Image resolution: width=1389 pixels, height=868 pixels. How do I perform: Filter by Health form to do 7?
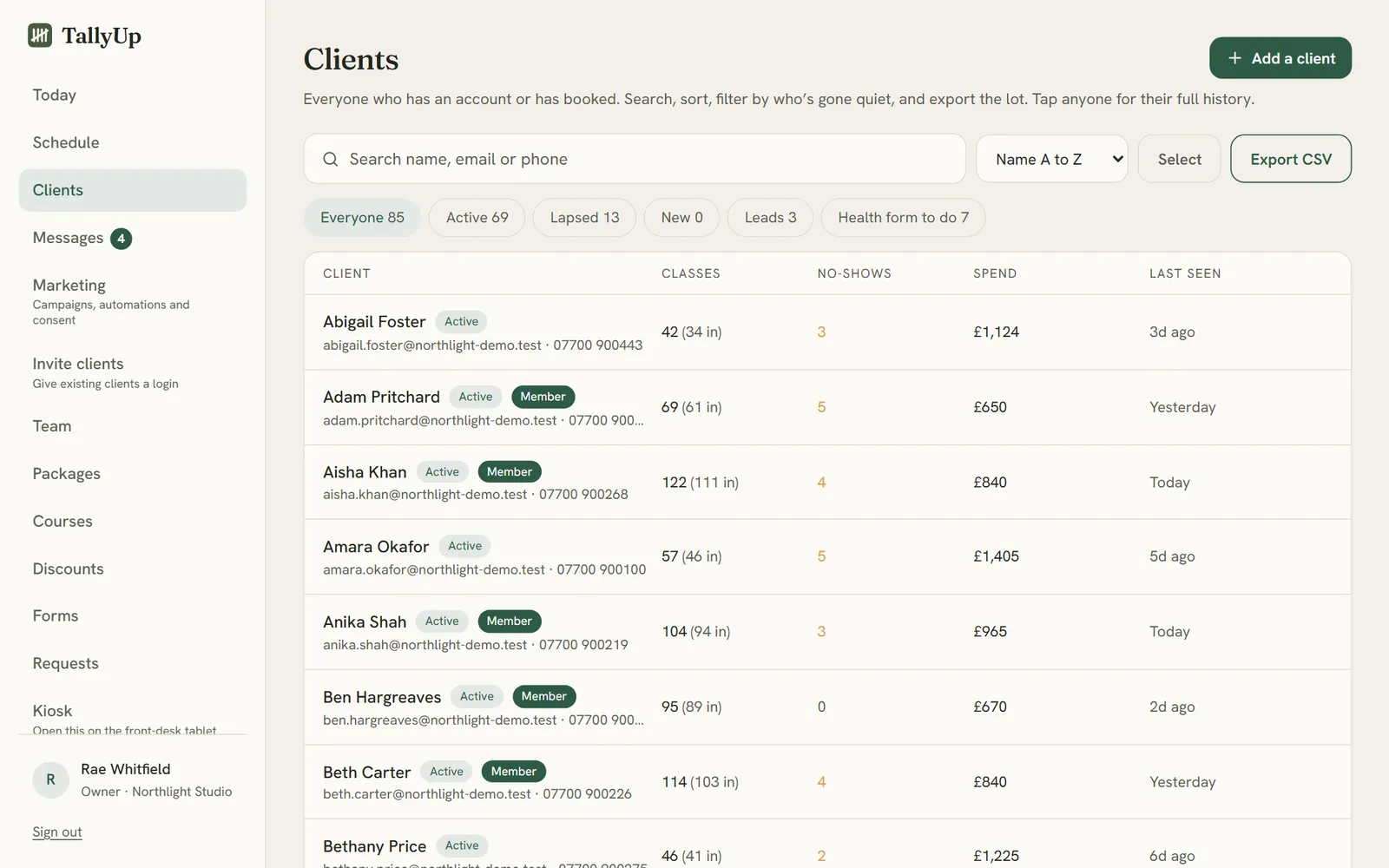903,218
